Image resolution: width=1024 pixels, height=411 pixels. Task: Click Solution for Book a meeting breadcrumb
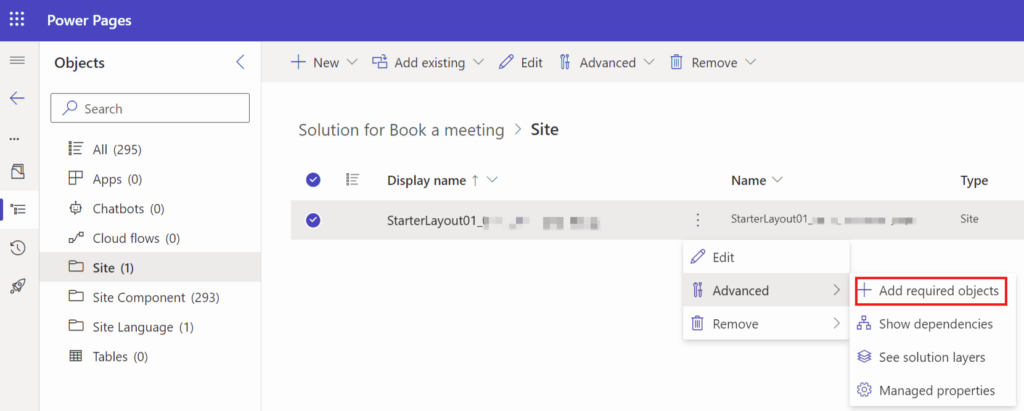tap(401, 129)
